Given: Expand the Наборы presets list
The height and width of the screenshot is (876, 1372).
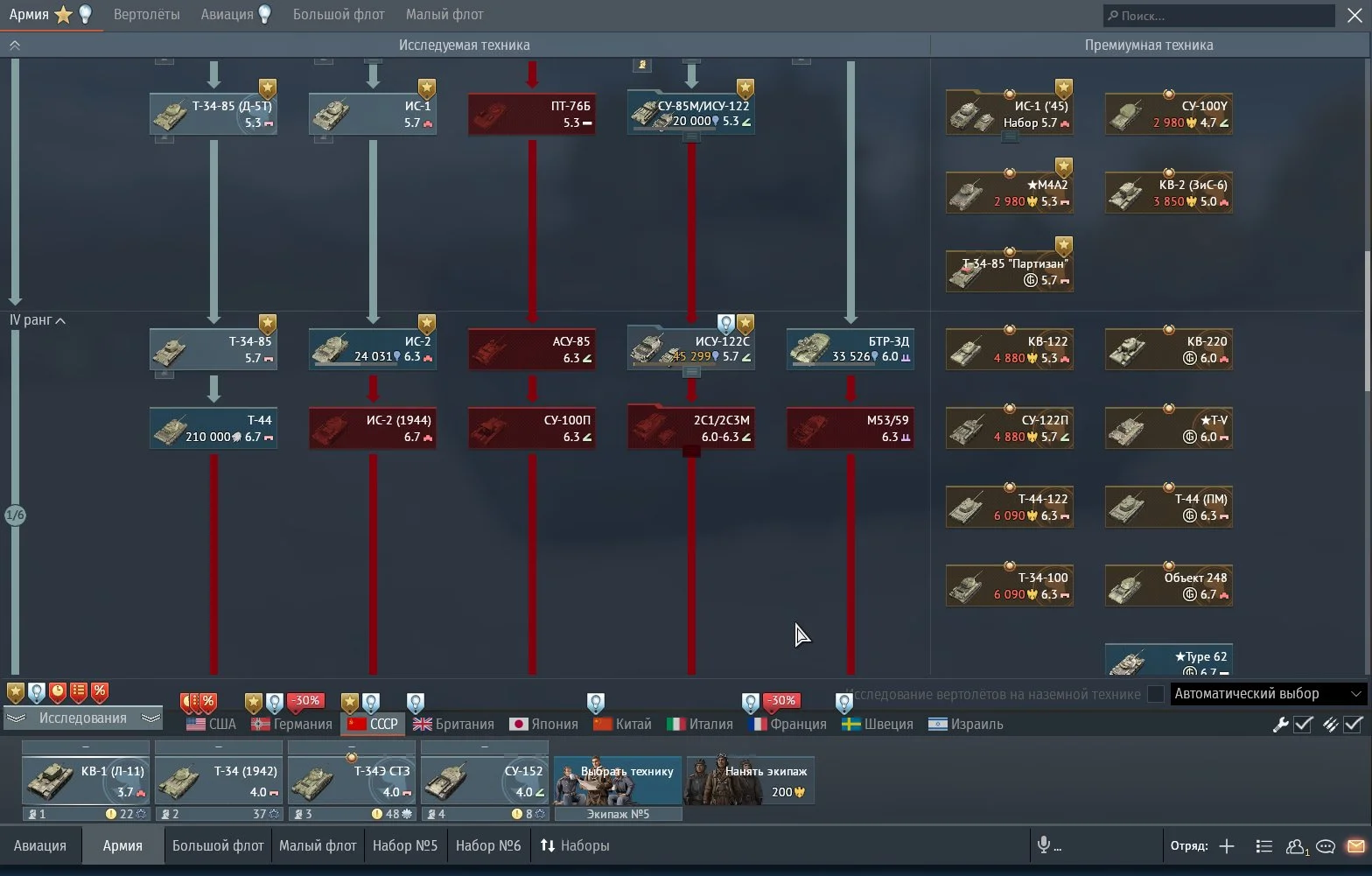Looking at the screenshot, I should (x=575, y=845).
